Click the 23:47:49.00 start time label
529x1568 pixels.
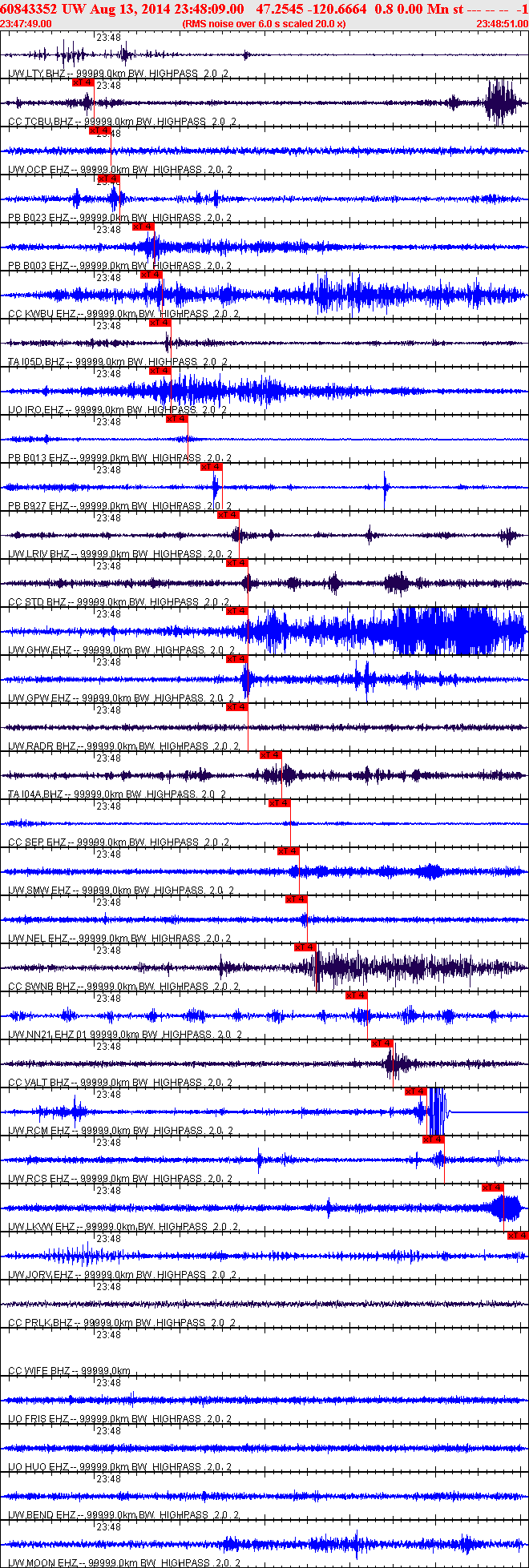26,24
